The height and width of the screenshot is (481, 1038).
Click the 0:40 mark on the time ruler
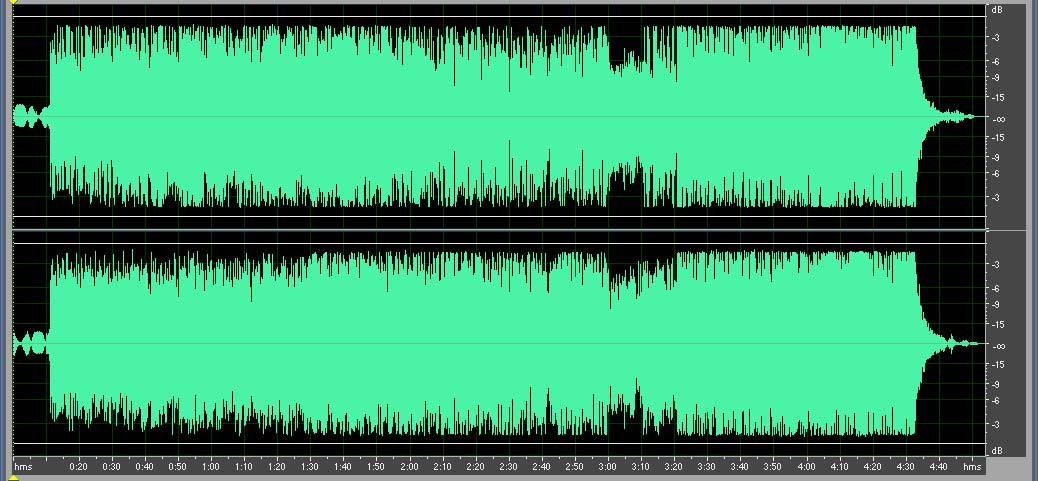(144, 467)
